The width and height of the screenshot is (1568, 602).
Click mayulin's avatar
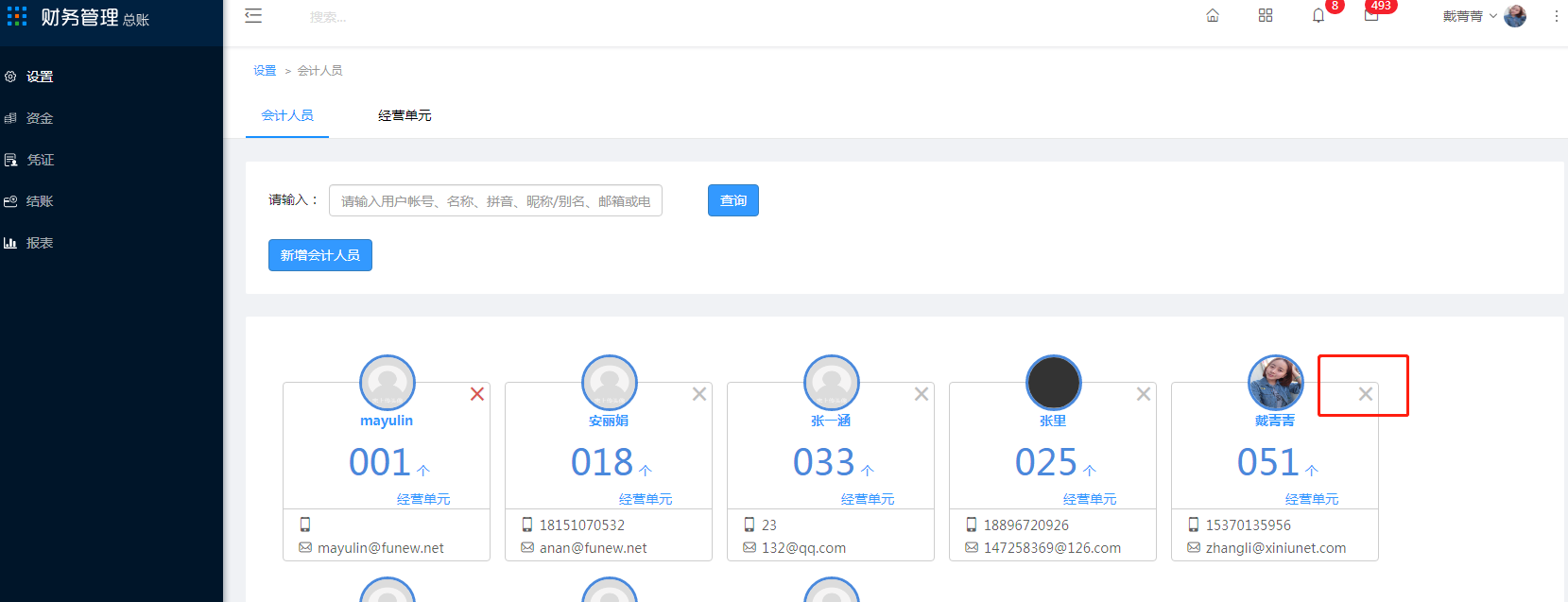388,383
